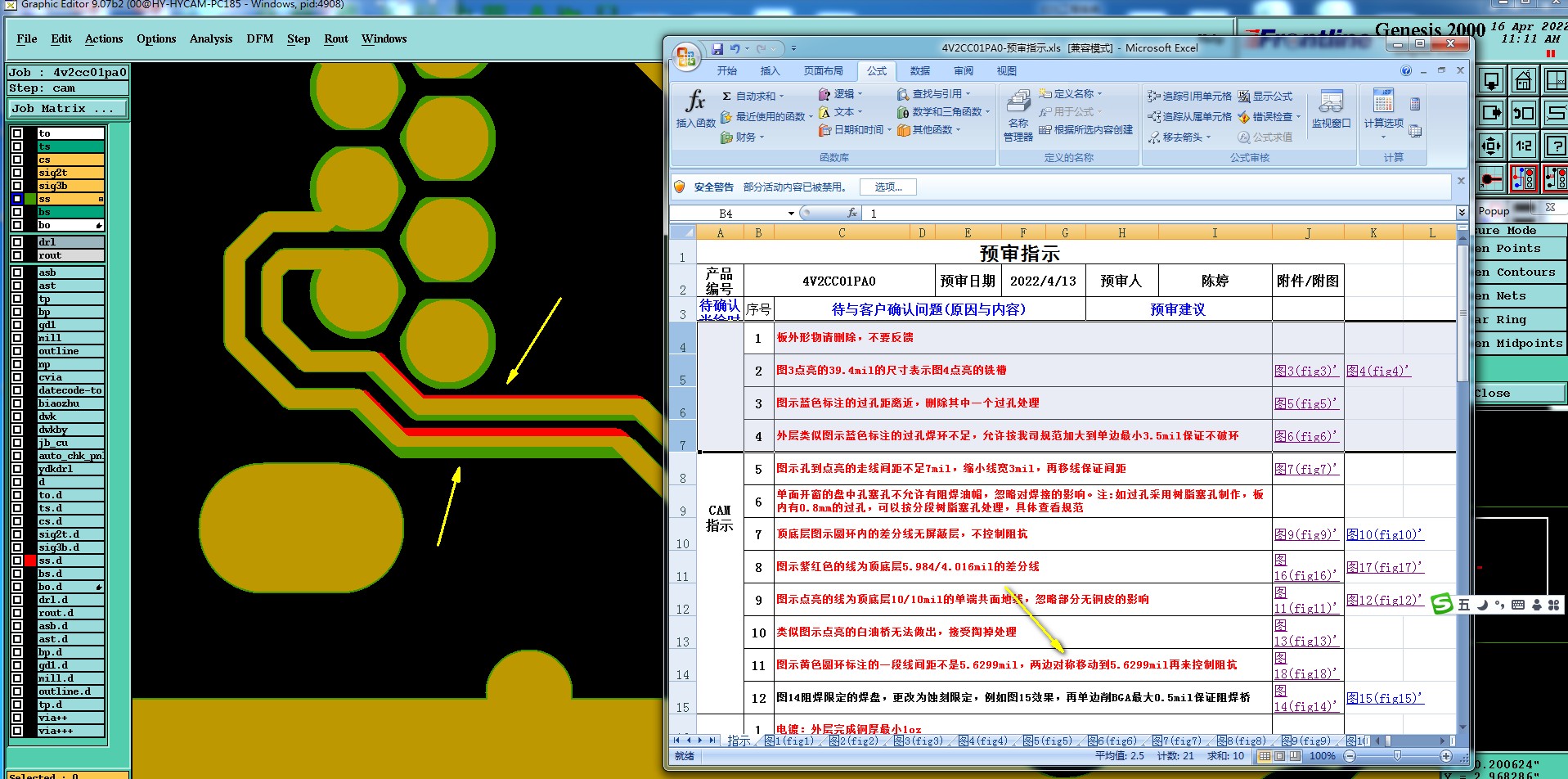Toggle checkbox for layer 'sig2t'

coord(17,173)
